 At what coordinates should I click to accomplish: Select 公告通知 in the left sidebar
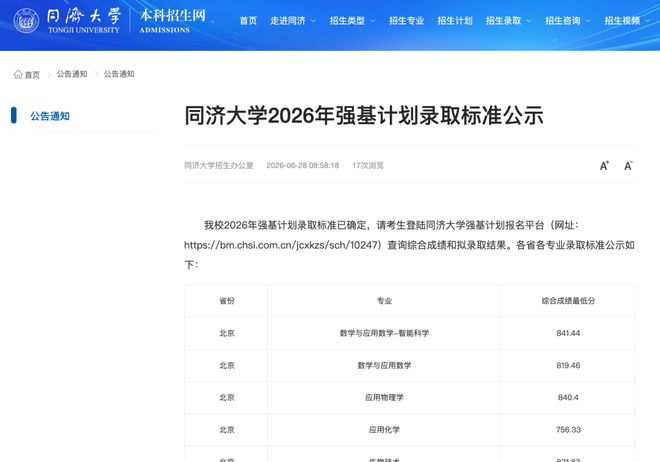coord(50,116)
